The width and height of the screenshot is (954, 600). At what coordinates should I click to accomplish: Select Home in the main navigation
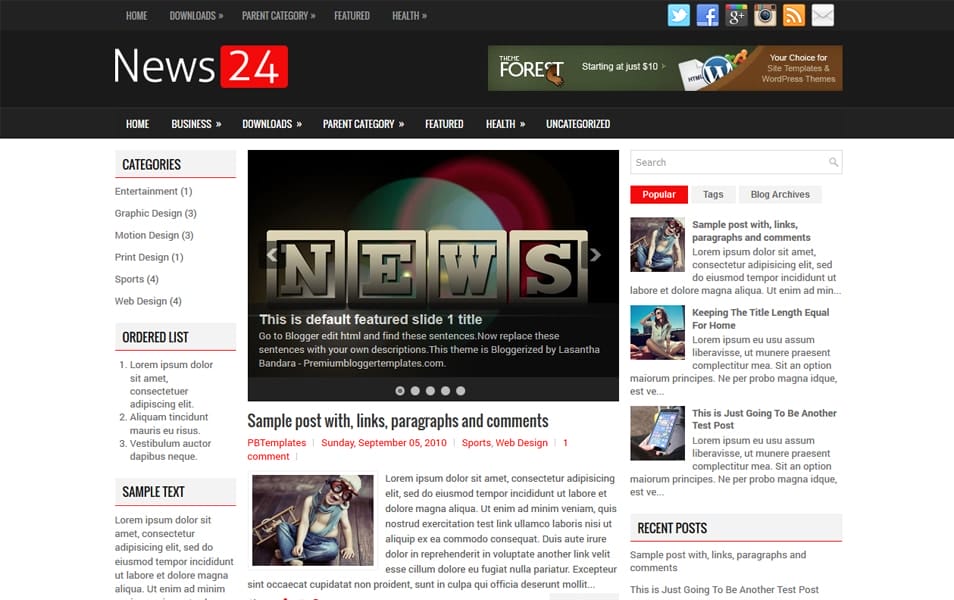pyautogui.click(x=137, y=124)
